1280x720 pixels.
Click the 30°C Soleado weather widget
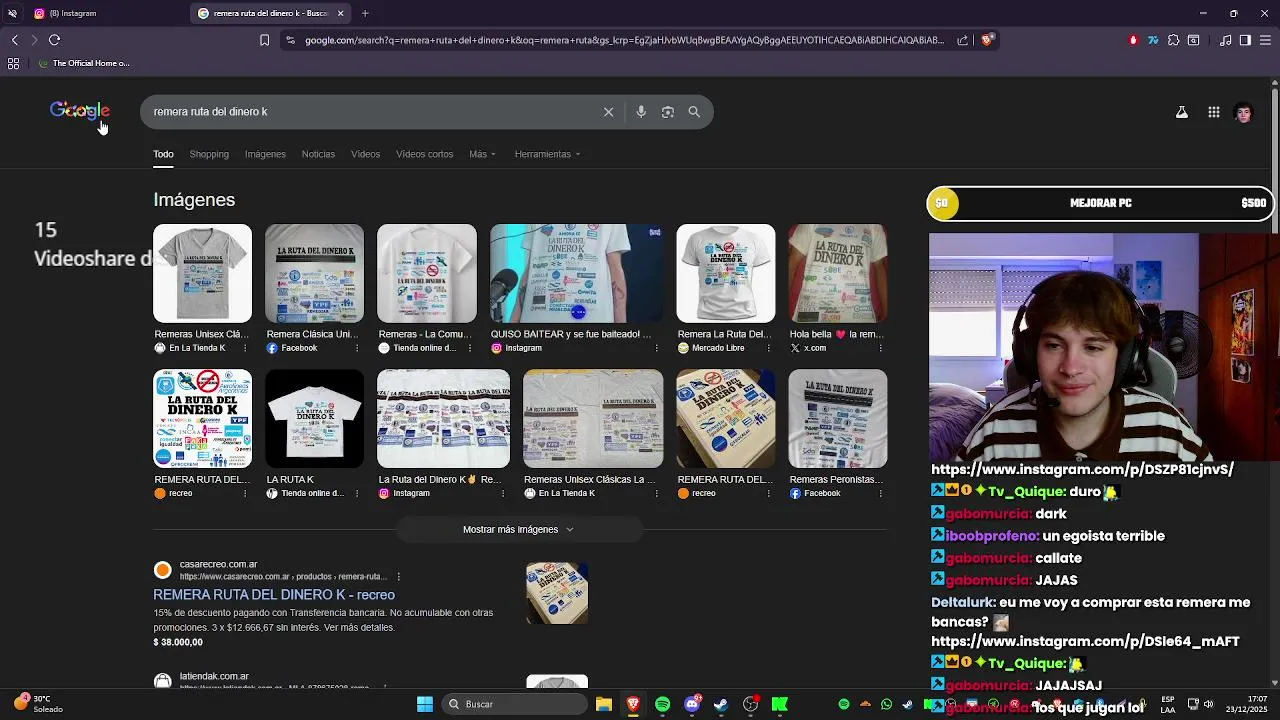click(x=38, y=704)
